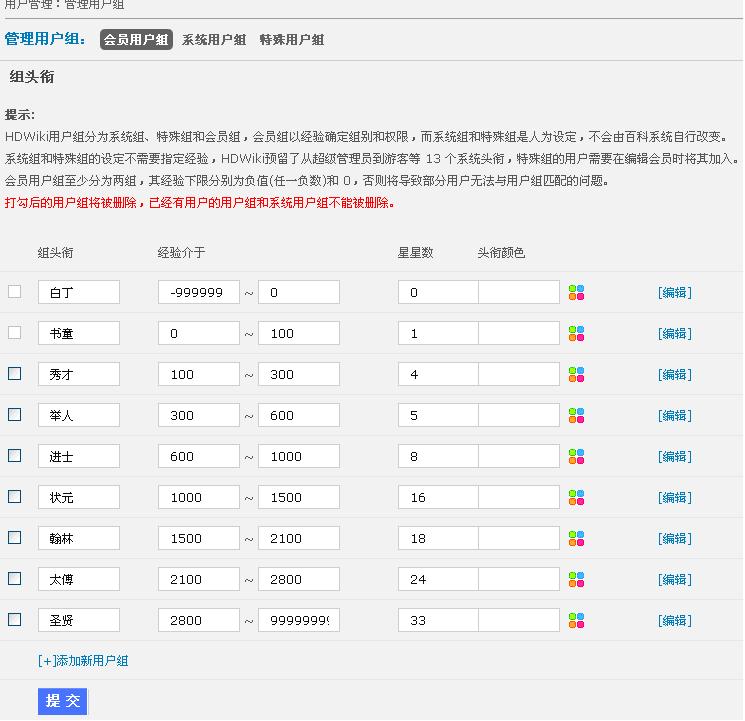The image size is (745, 721).
Task: Click the upper experience field showing 9999999
Action: pyautogui.click(x=299, y=620)
